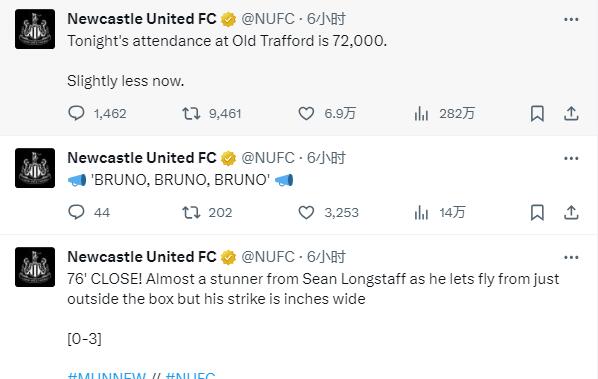Reply to the Old Trafford attendance tweet
The width and height of the screenshot is (598, 379).
point(76,113)
